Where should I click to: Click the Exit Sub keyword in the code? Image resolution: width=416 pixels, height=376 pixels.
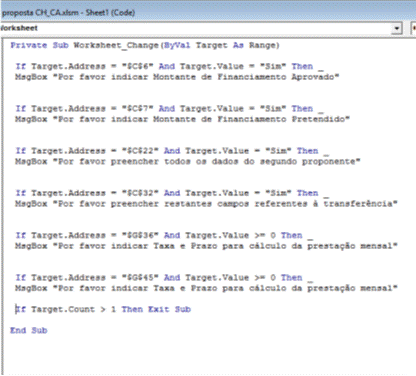[x=169, y=310]
